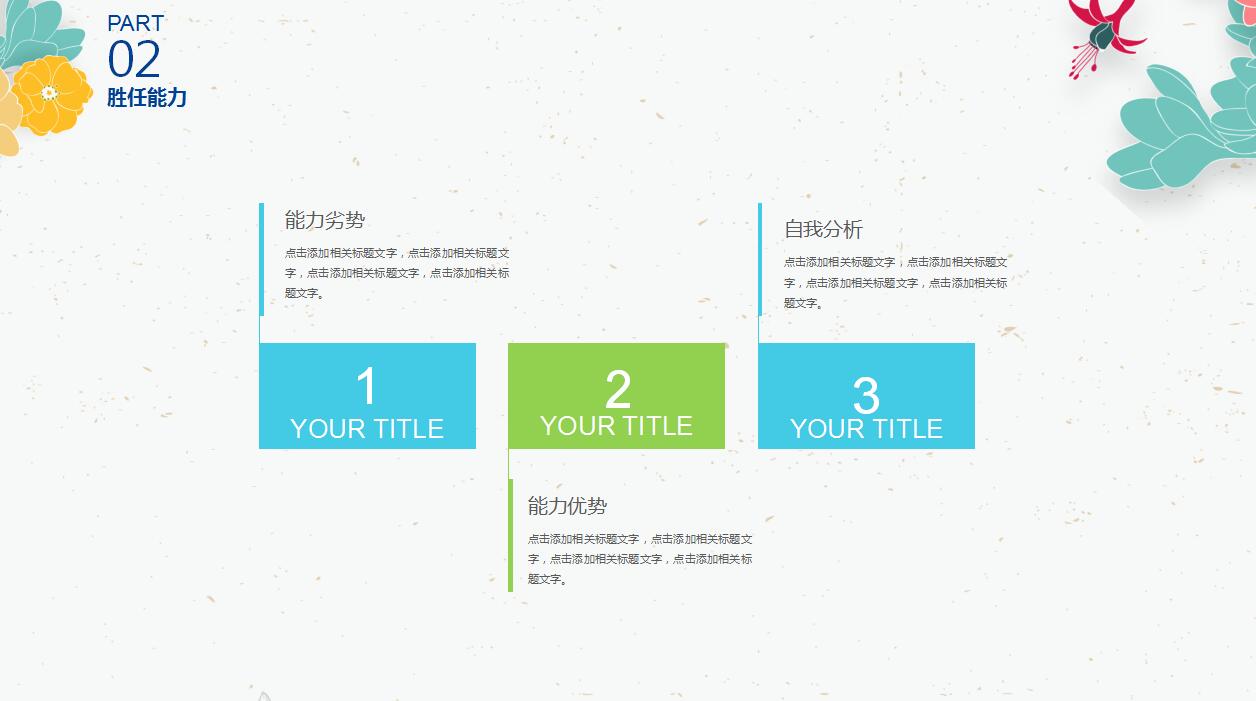Select "YOUR TITLE" text in box 3
This screenshot has width=1256, height=701.
[x=866, y=429]
